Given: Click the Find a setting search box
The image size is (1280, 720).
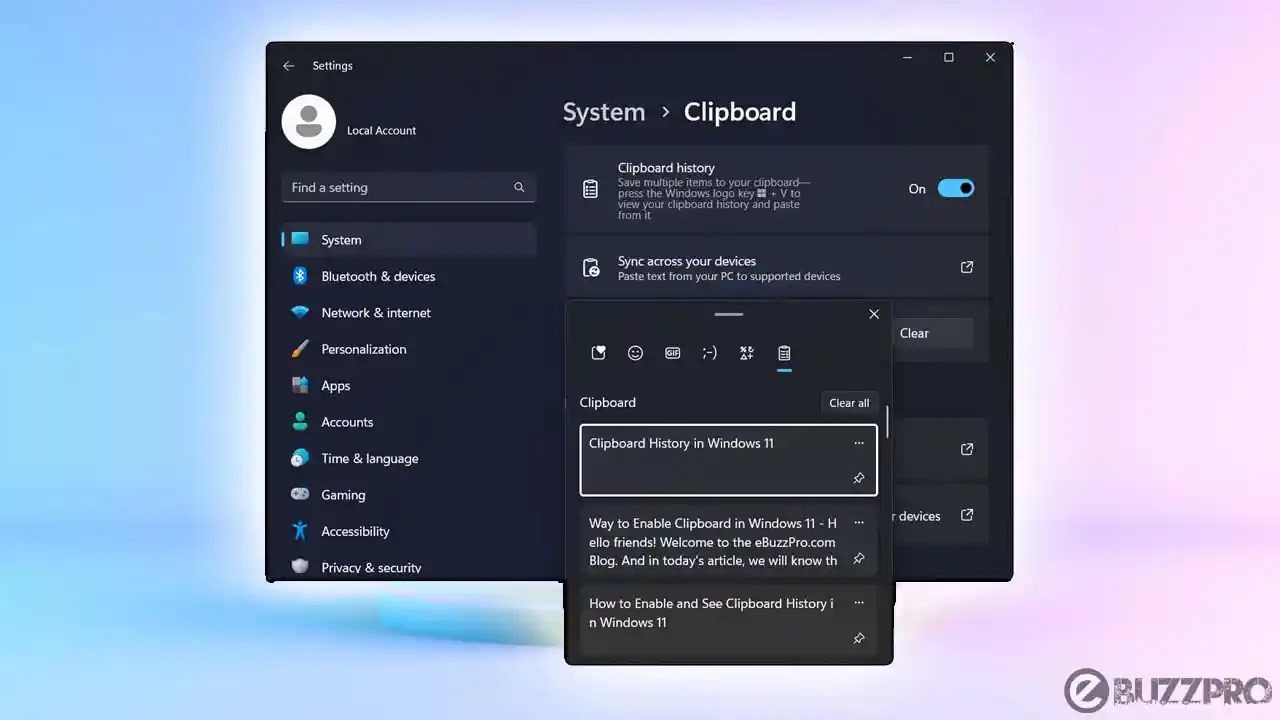Looking at the screenshot, I should pos(409,187).
